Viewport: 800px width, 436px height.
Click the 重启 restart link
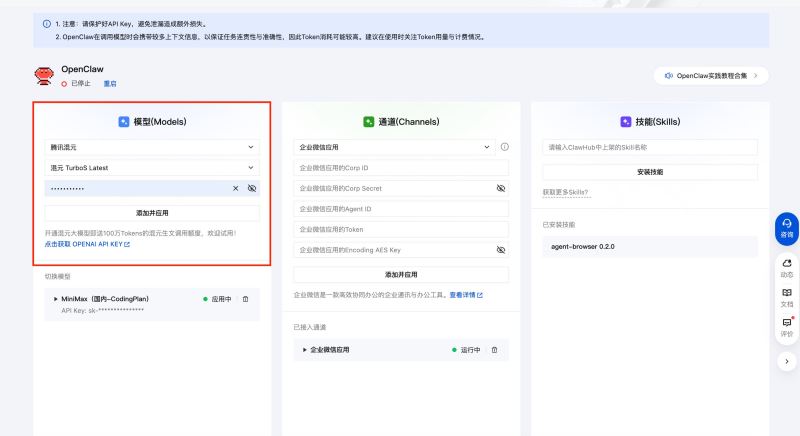tap(110, 84)
